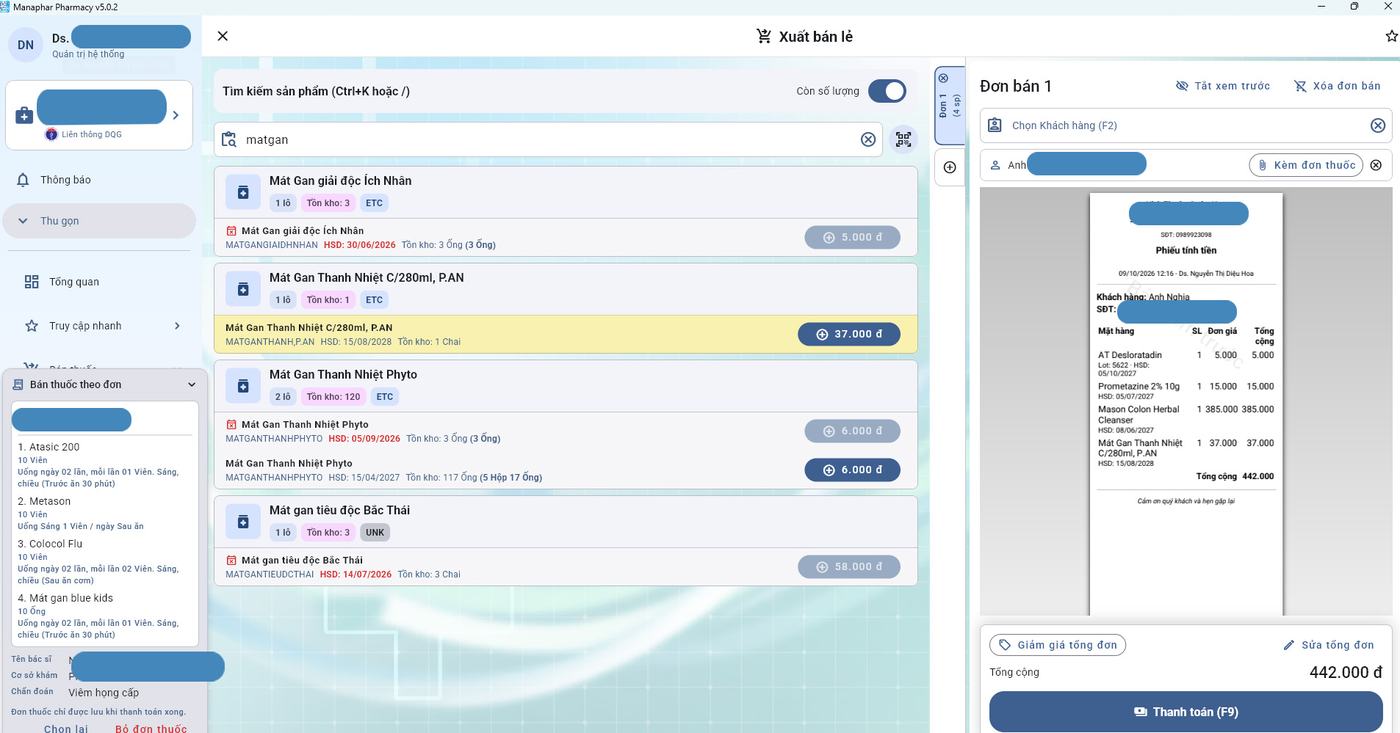Click the Chọn lại link
Image resolution: width=1400 pixels, height=733 pixels.
[66, 729]
